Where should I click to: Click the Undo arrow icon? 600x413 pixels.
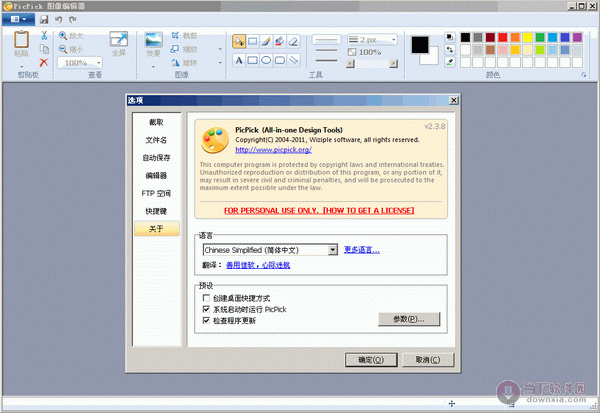pos(59,19)
